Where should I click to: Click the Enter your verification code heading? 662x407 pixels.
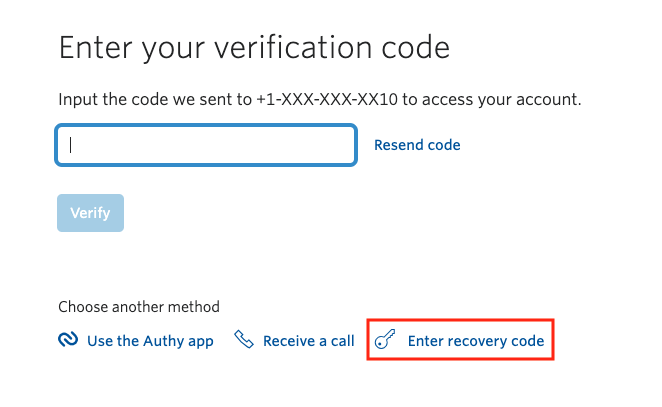(x=254, y=47)
